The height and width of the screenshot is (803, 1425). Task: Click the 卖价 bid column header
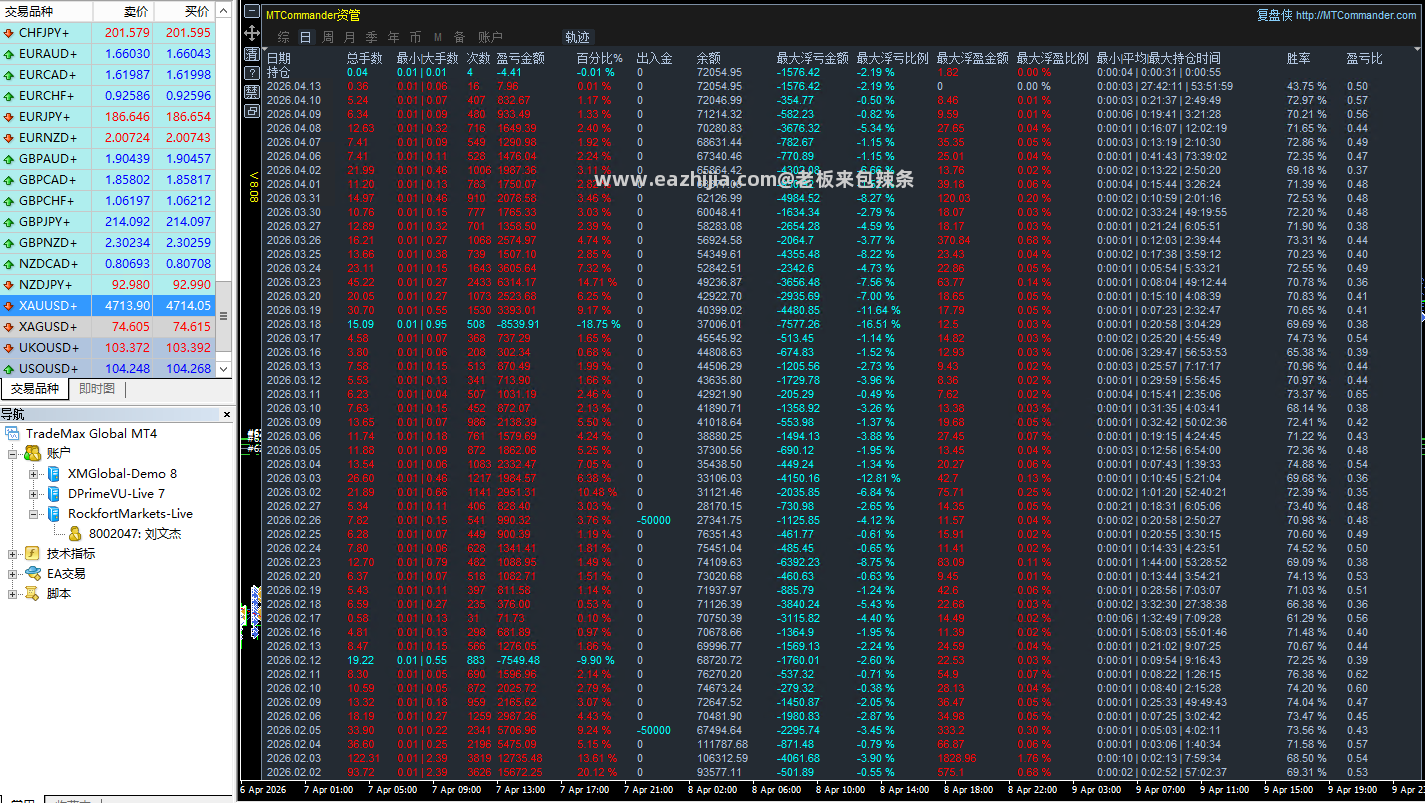tap(123, 12)
